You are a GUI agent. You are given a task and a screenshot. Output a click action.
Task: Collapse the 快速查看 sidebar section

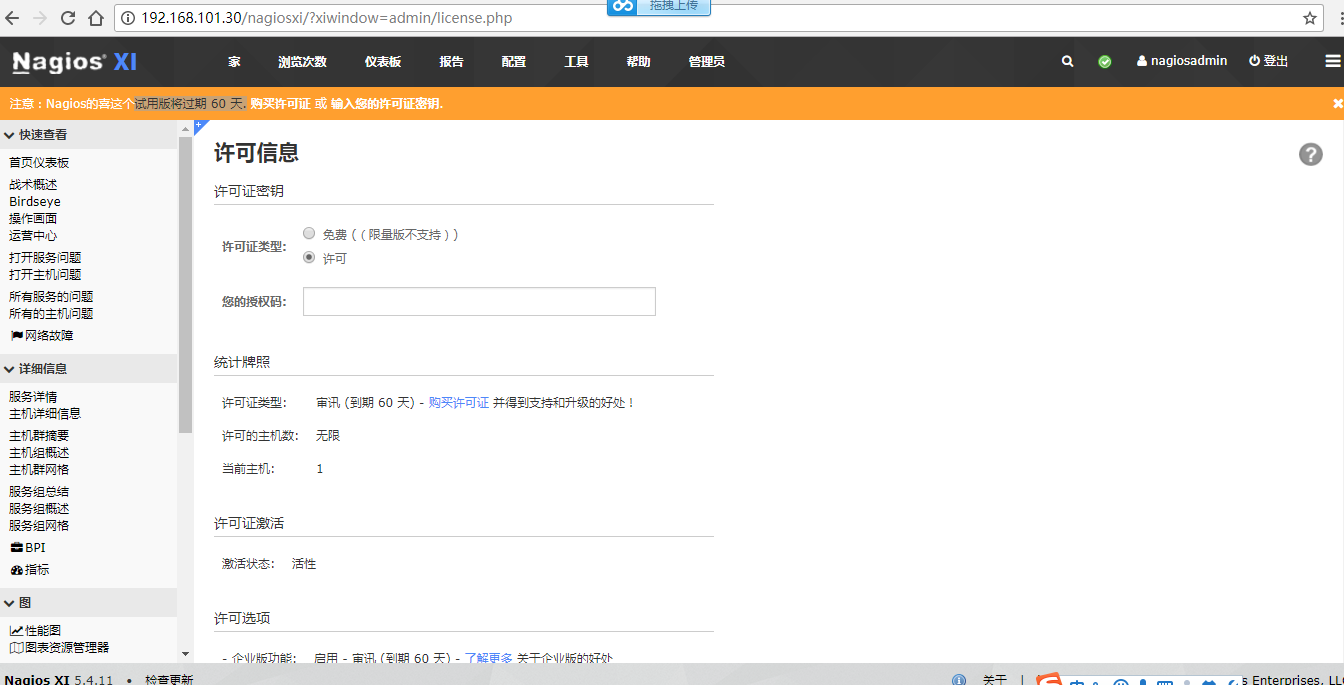tap(88, 135)
